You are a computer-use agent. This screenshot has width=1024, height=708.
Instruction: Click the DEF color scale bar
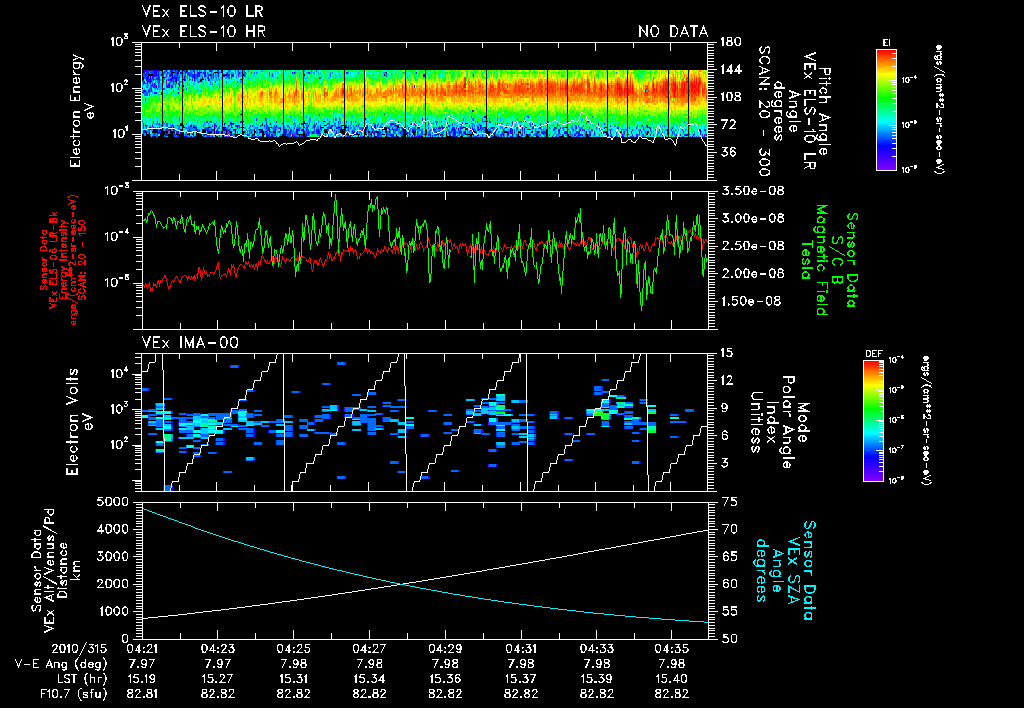click(872, 421)
